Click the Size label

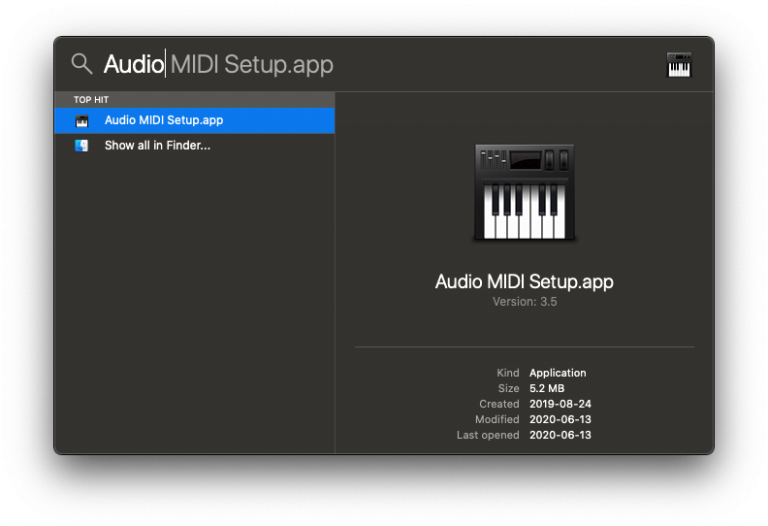coord(508,388)
